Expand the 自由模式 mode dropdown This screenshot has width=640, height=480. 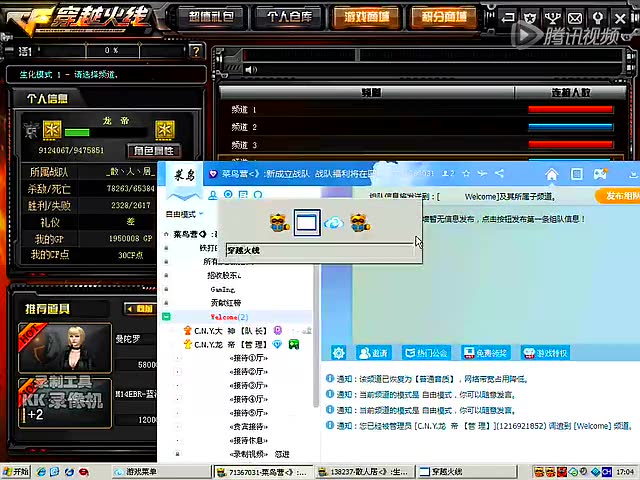(x=184, y=214)
